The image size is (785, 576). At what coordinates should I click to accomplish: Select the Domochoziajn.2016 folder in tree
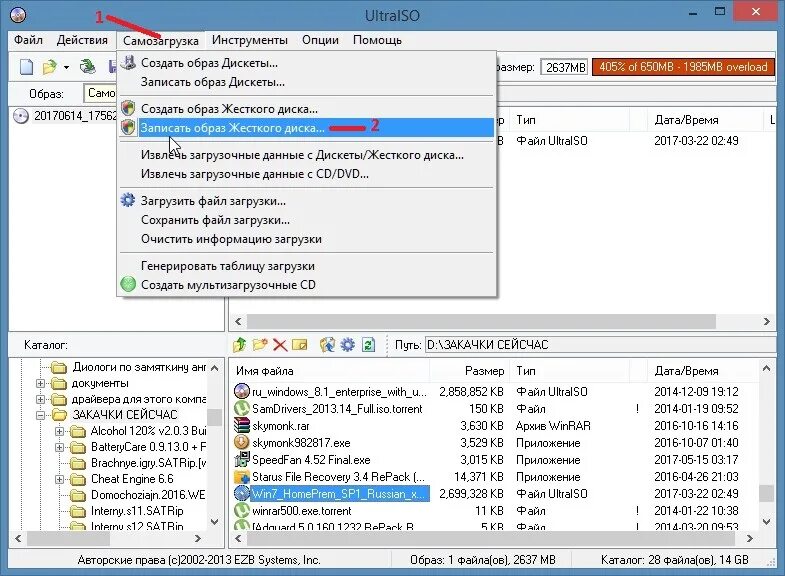(x=148, y=495)
